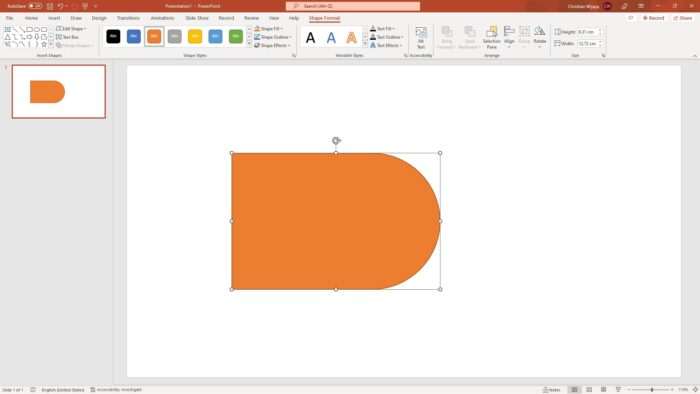Toggle the AutoSave switch

[35, 6]
